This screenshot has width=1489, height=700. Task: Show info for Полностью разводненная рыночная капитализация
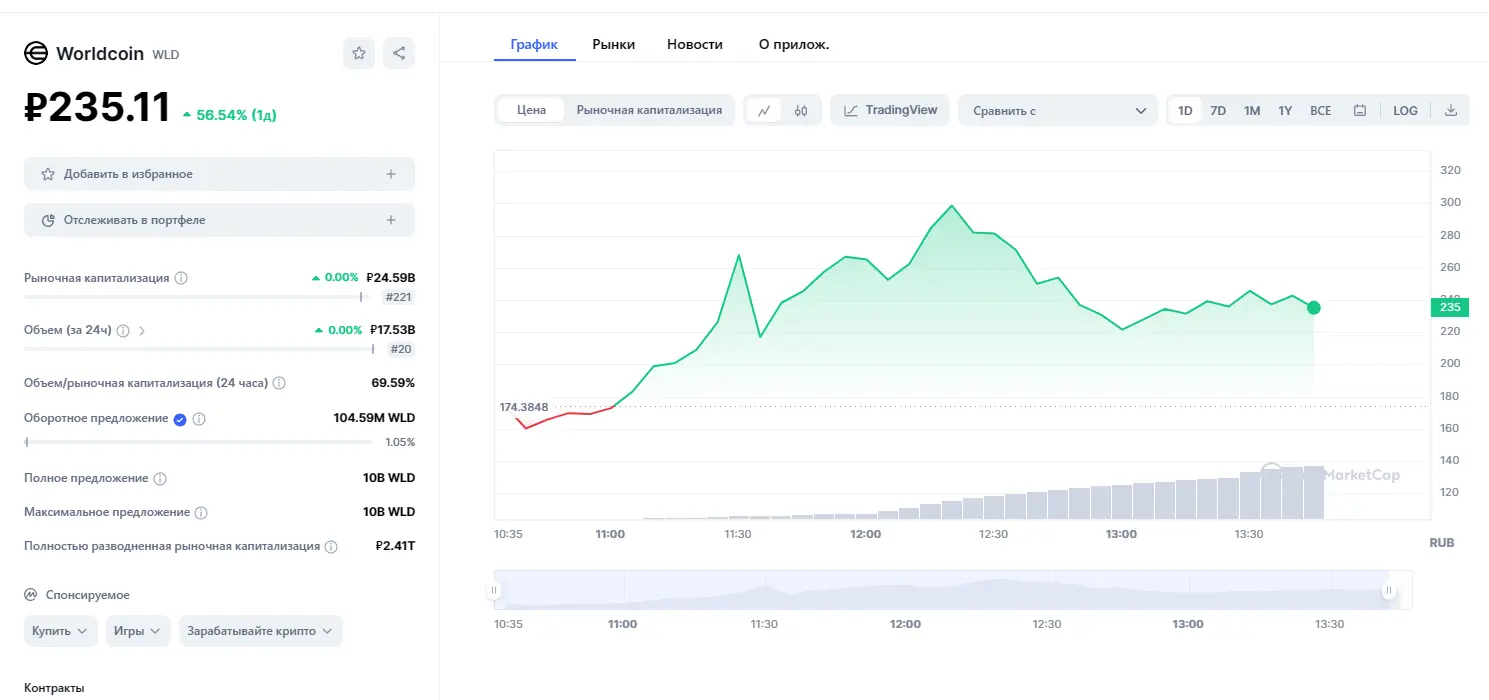tap(331, 547)
